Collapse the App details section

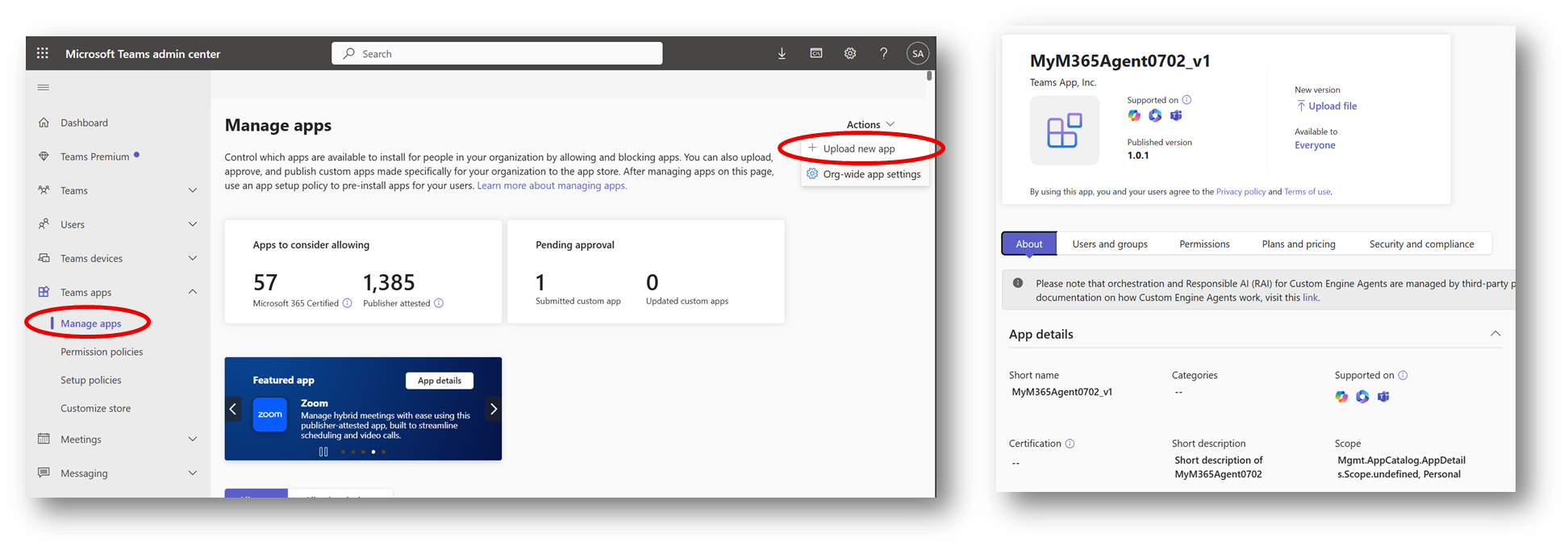(x=1495, y=334)
